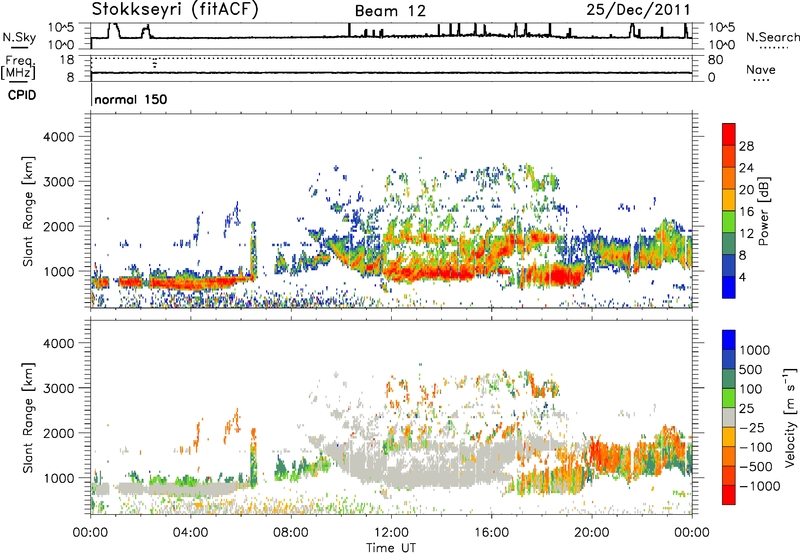Click the 28 tick on power colorbar

(x=746, y=146)
